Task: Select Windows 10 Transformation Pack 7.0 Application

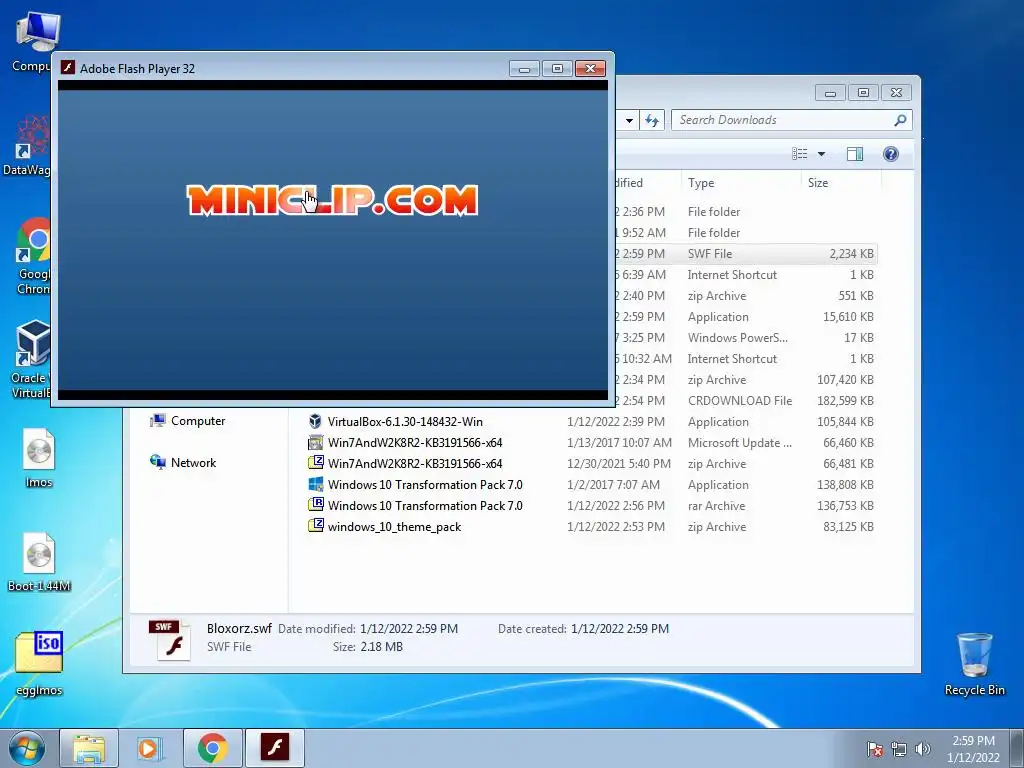Action: pyautogui.click(x=591, y=485)
